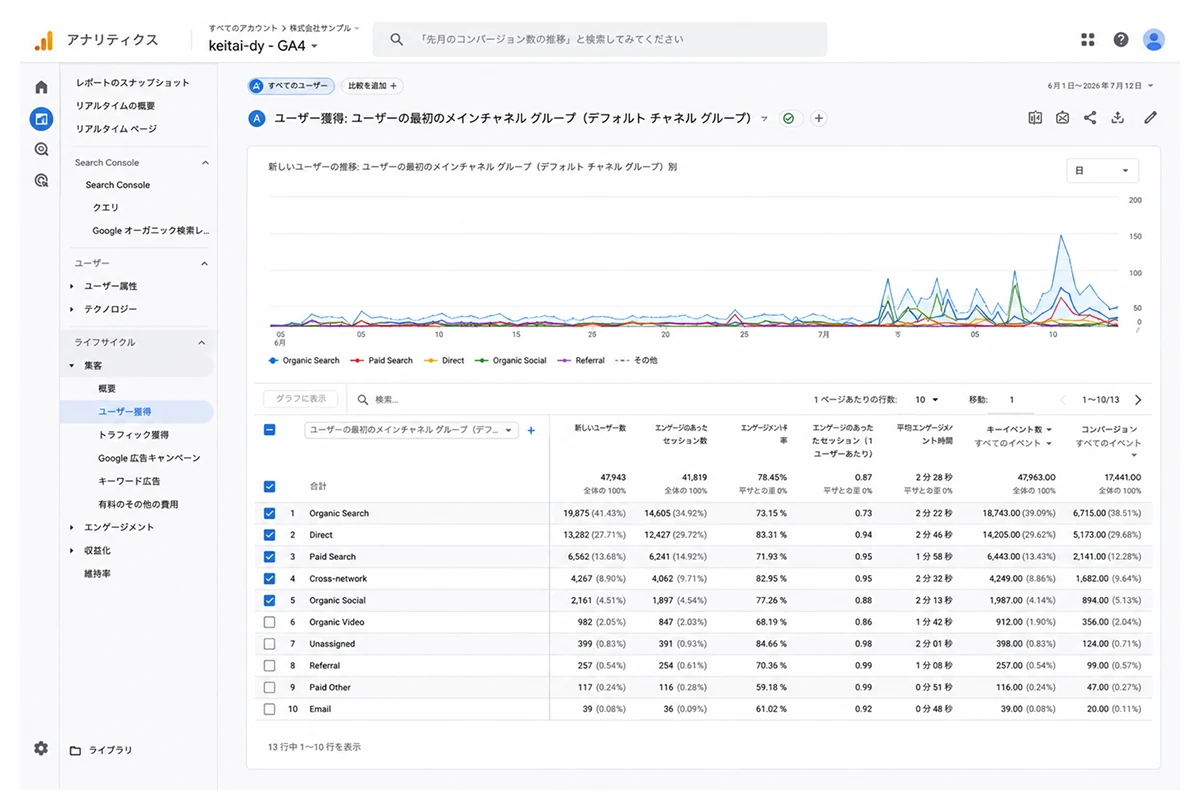Share this report via the share icon
This screenshot has height=800, width=1200.
(x=1090, y=118)
